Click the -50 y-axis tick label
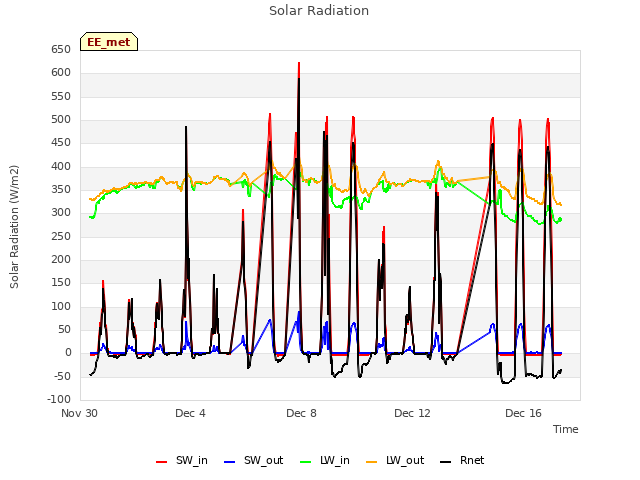Image resolution: width=640 pixels, height=480 pixels. (x=61, y=376)
